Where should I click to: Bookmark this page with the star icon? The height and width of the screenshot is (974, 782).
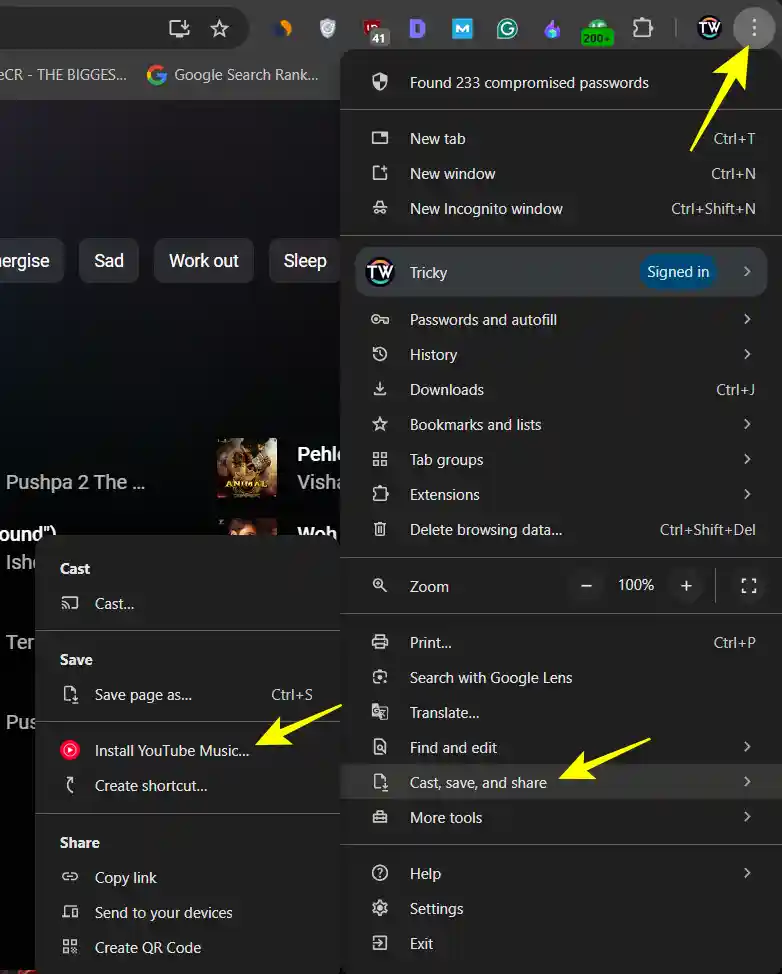tap(219, 29)
